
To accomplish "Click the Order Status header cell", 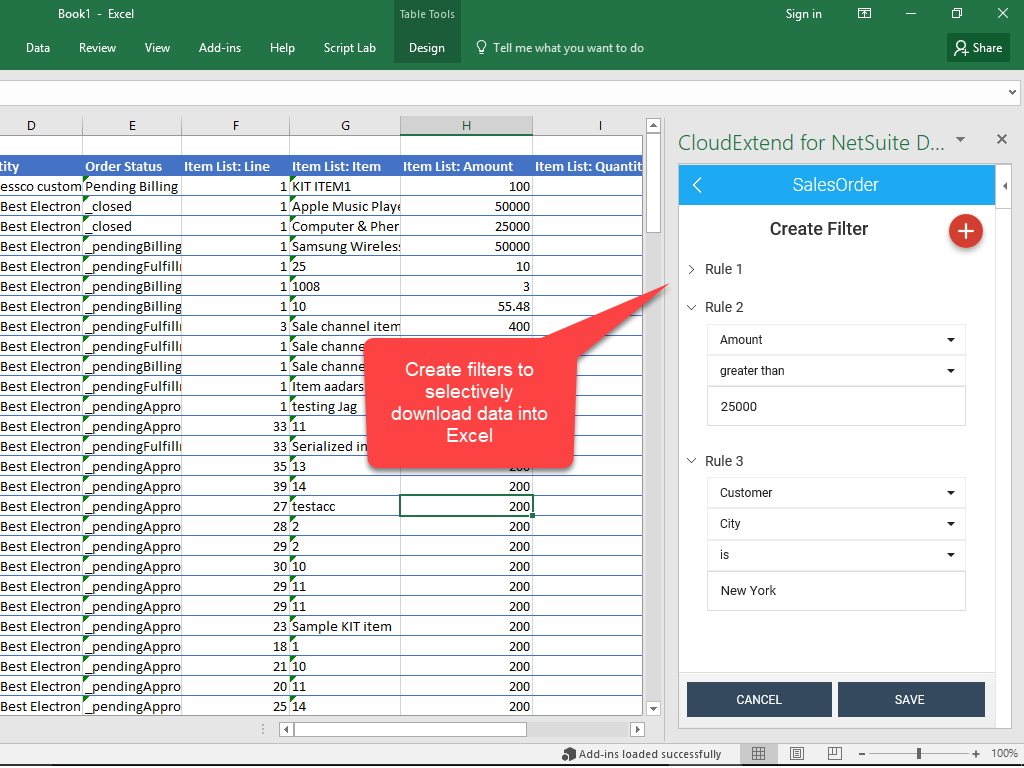I will 132,166.
